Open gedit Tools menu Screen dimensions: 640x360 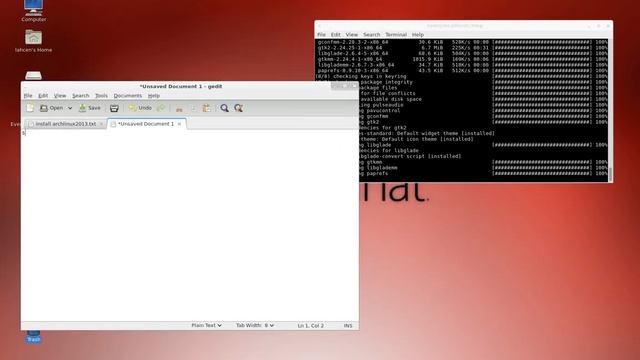click(x=101, y=96)
